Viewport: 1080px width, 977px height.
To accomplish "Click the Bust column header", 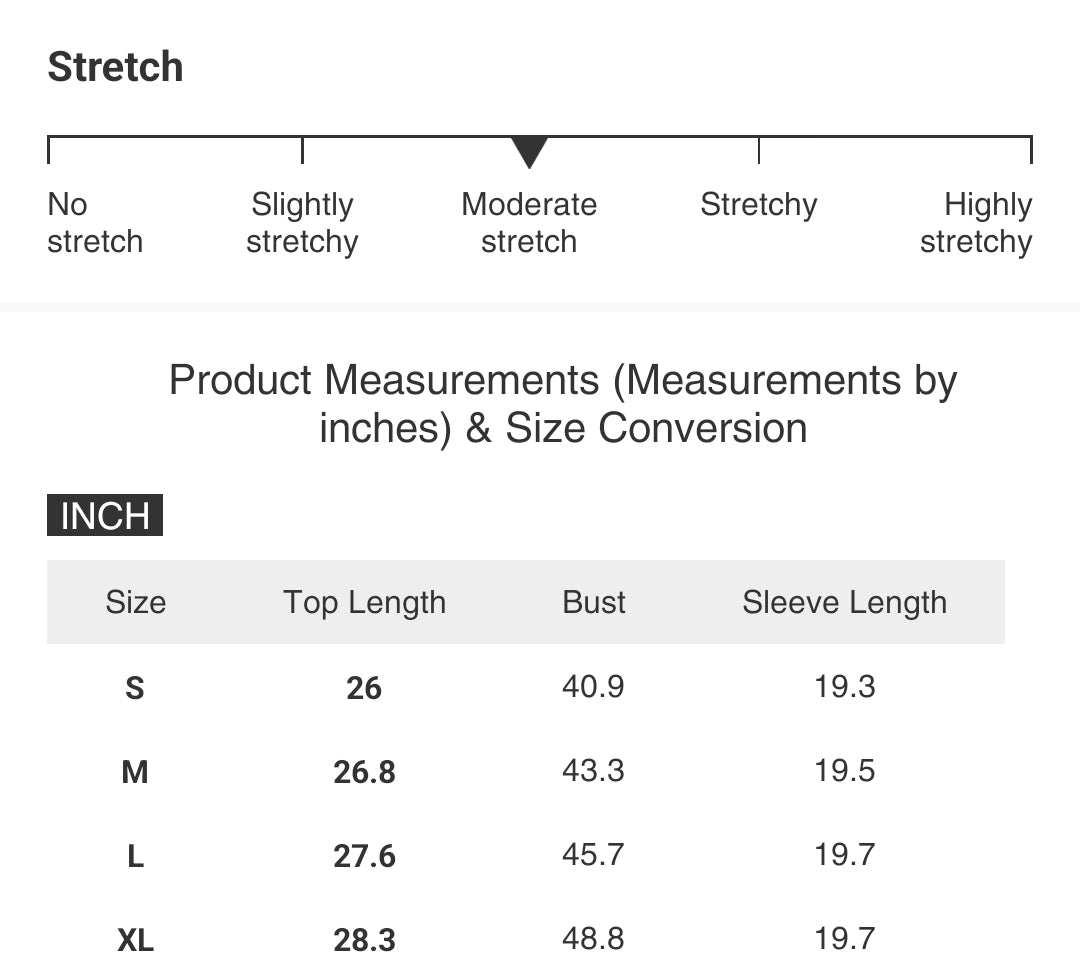I will (x=594, y=602).
